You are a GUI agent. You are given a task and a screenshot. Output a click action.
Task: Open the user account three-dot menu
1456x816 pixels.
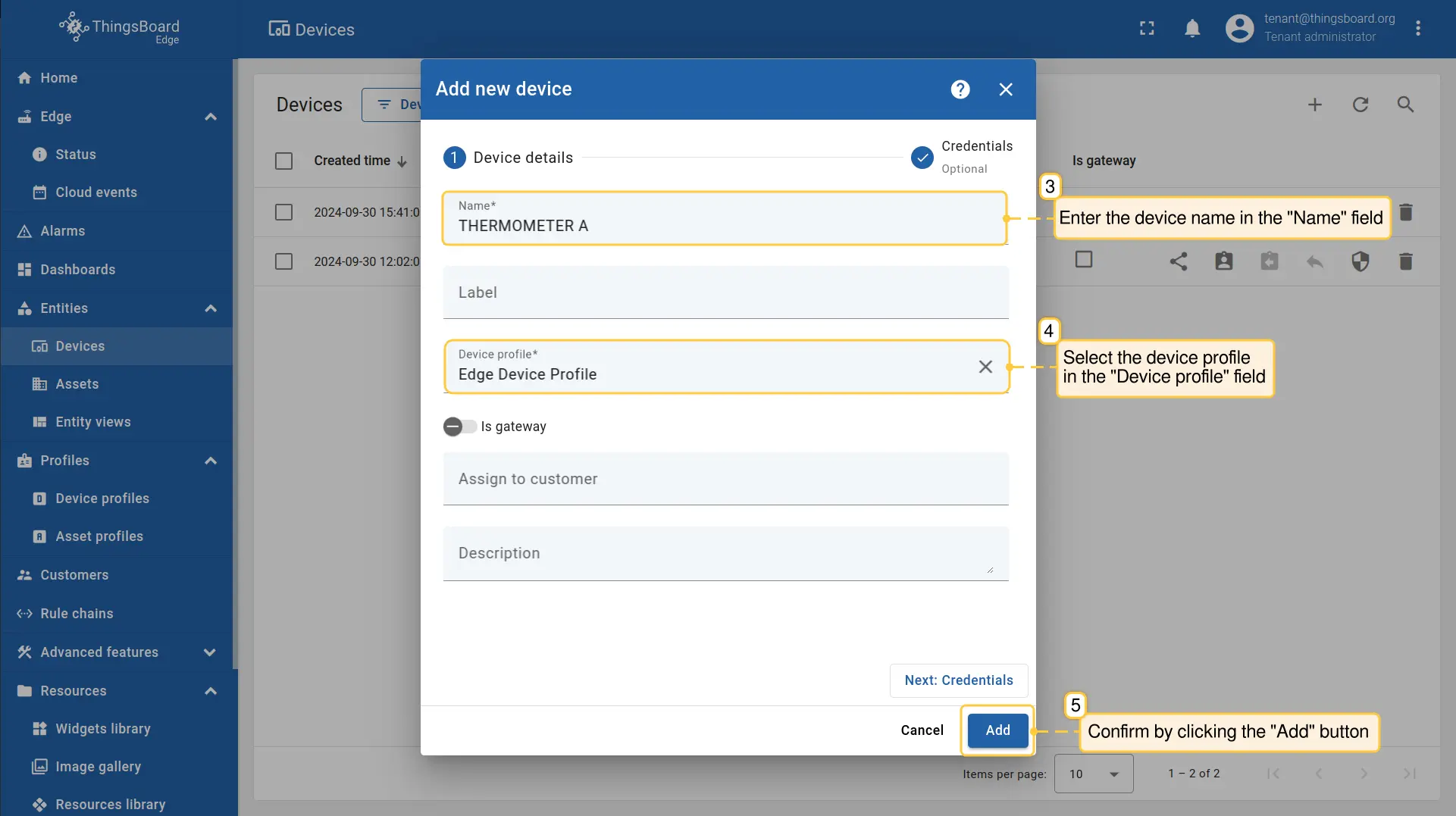coord(1417,29)
